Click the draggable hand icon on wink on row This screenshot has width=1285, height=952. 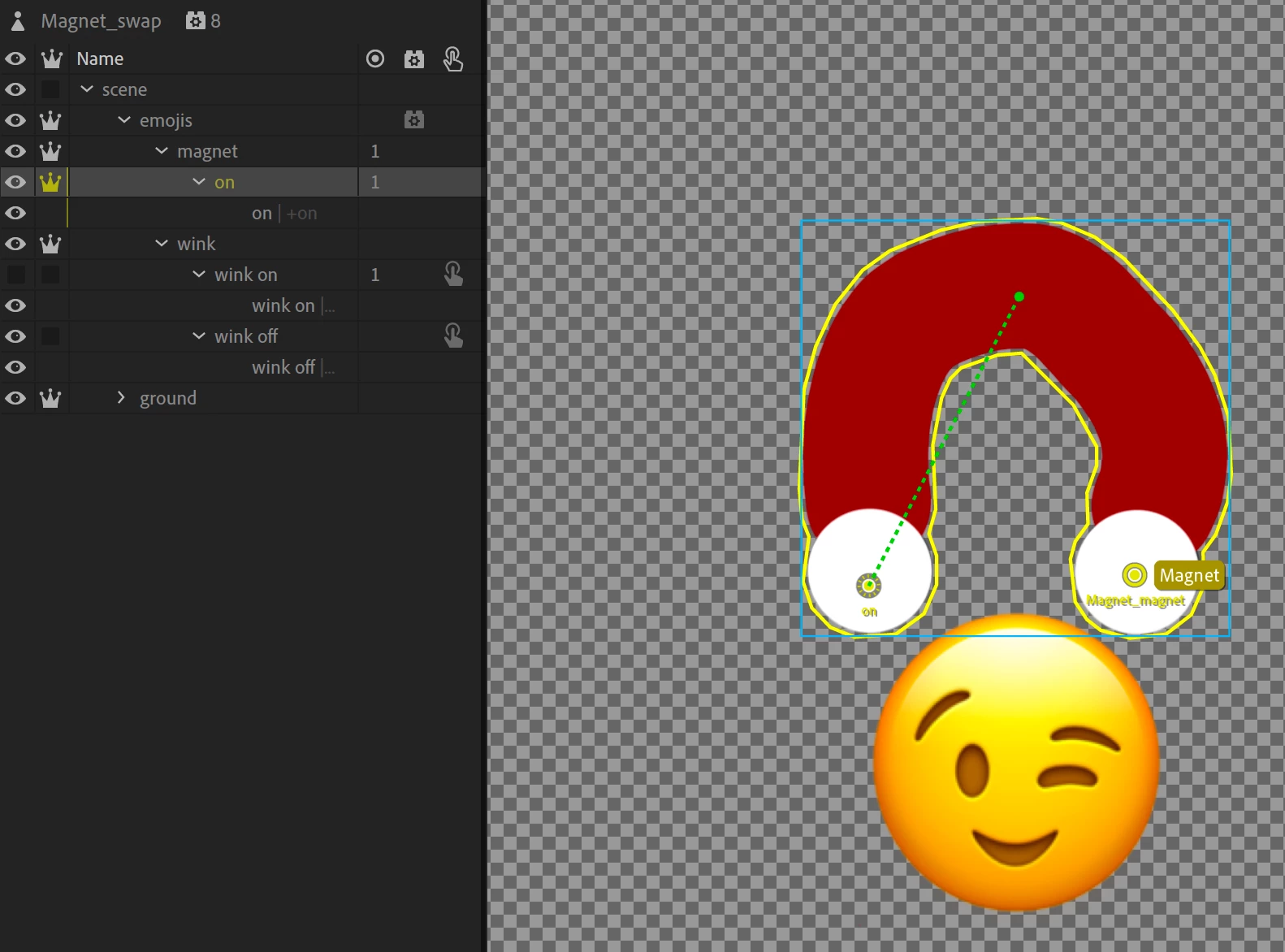coord(453,274)
